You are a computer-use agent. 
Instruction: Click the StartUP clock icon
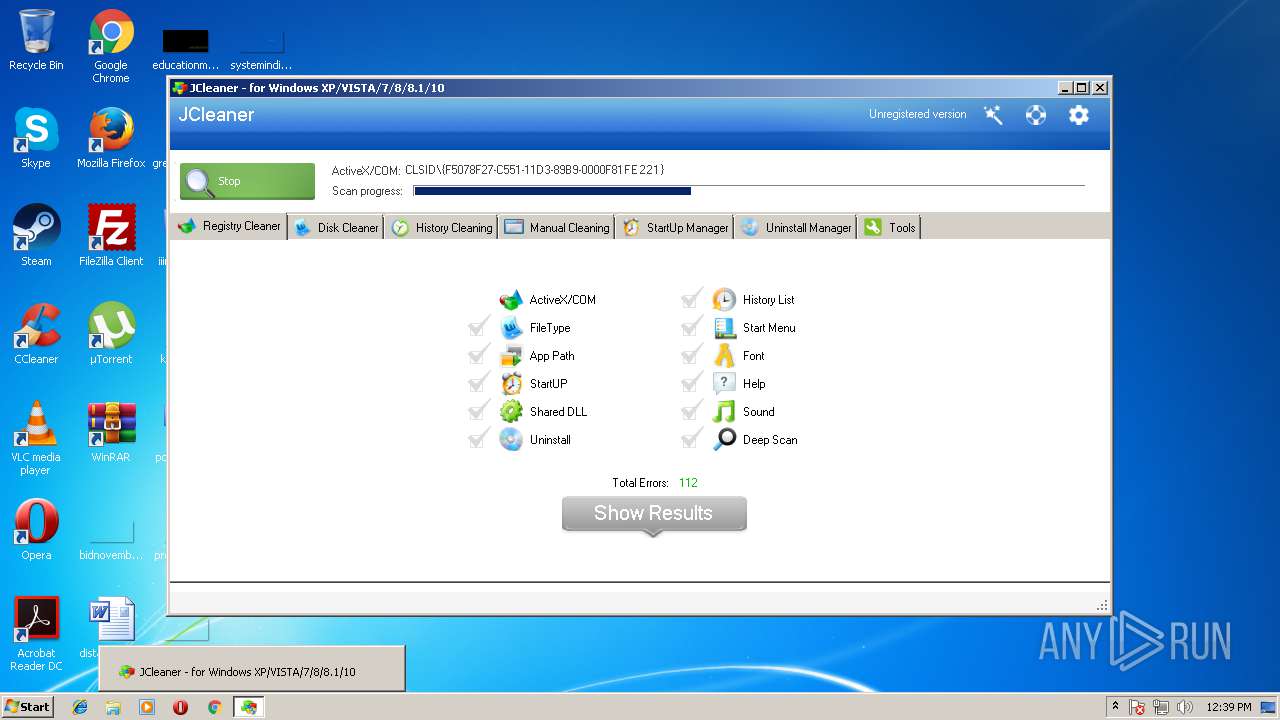[x=511, y=384]
